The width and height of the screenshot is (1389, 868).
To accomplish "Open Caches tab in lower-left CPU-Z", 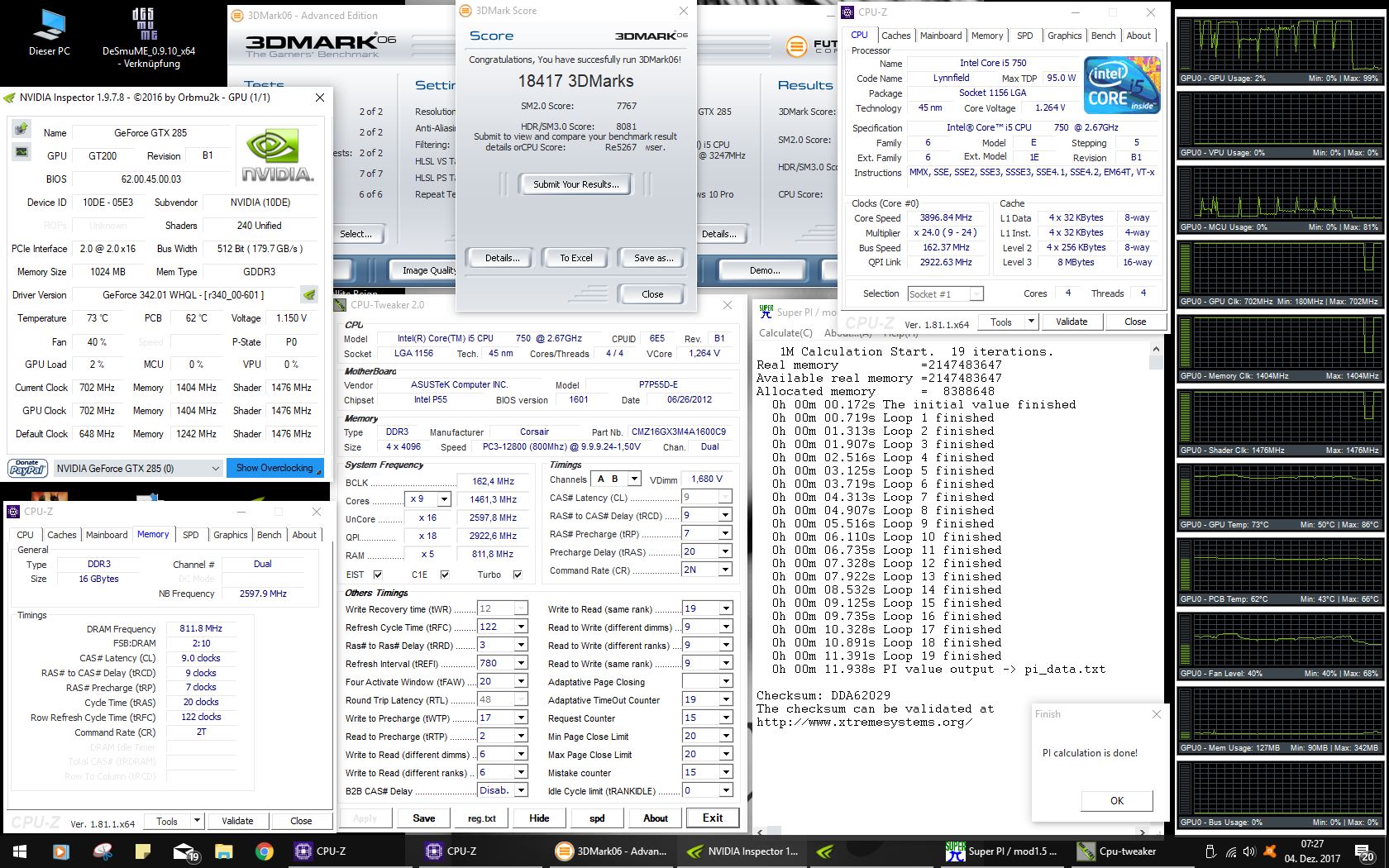I will pyautogui.click(x=61, y=535).
